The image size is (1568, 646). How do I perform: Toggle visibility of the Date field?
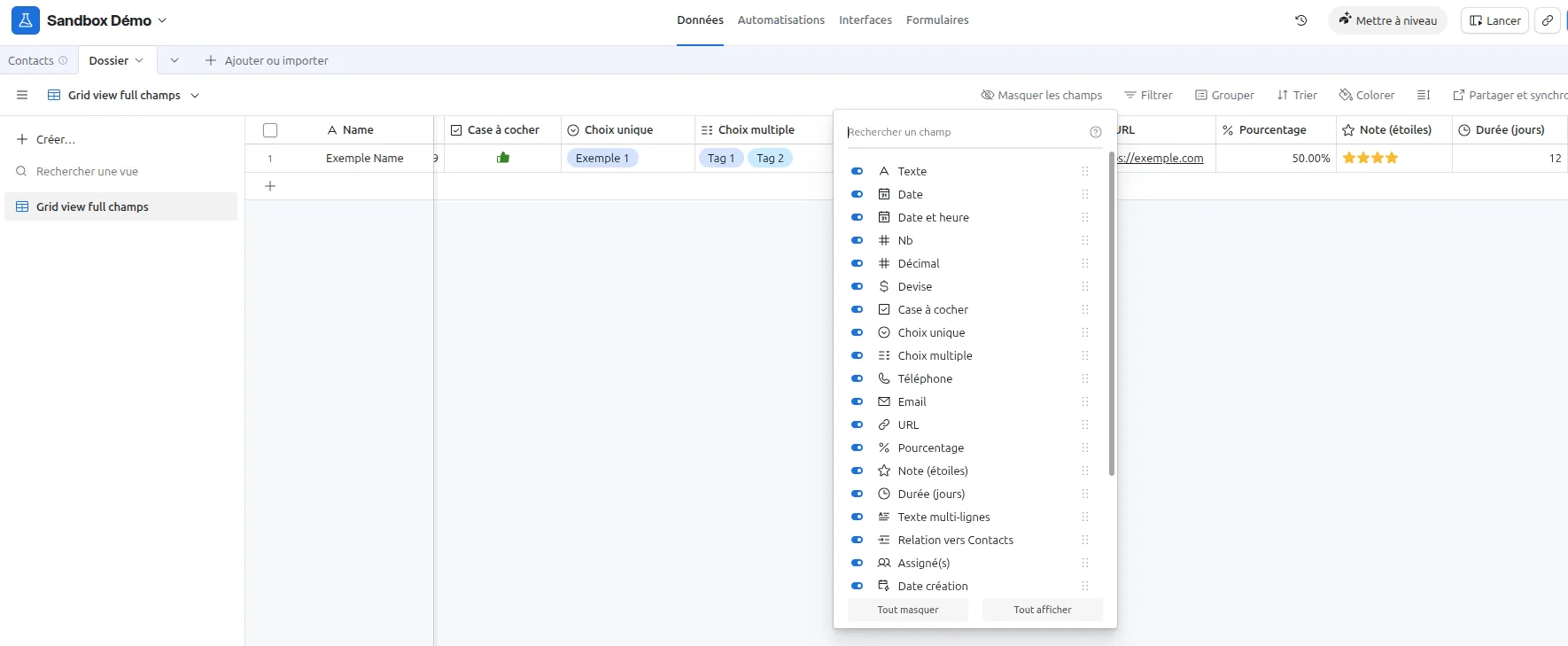857,194
